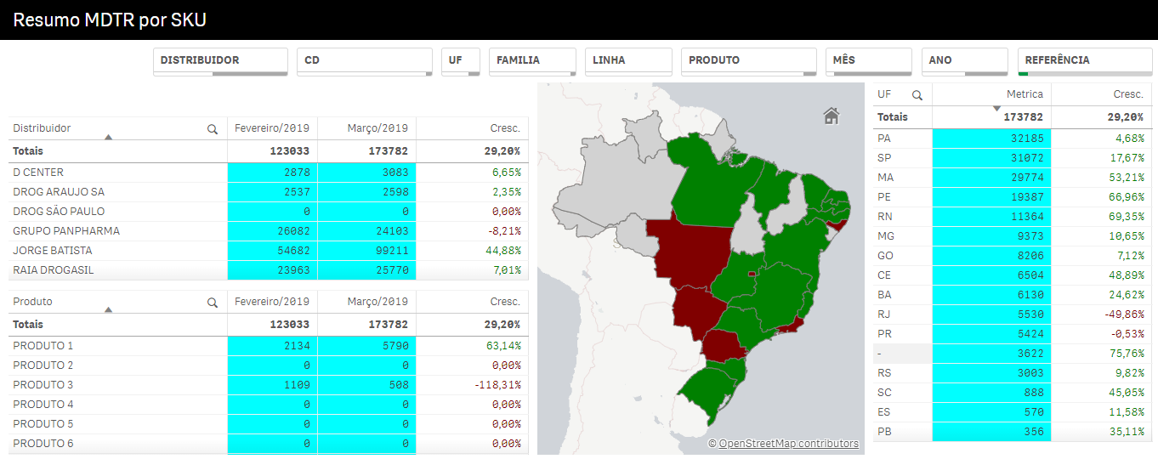The height and width of the screenshot is (459, 1158).
Task: Expand the FAMILIA filter pane
Action: [532, 61]
